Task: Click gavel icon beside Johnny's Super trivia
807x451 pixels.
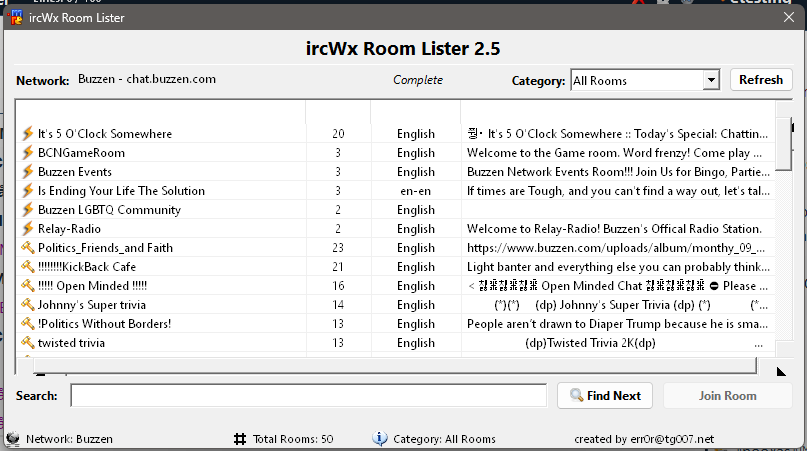Action: pos(27,305)
